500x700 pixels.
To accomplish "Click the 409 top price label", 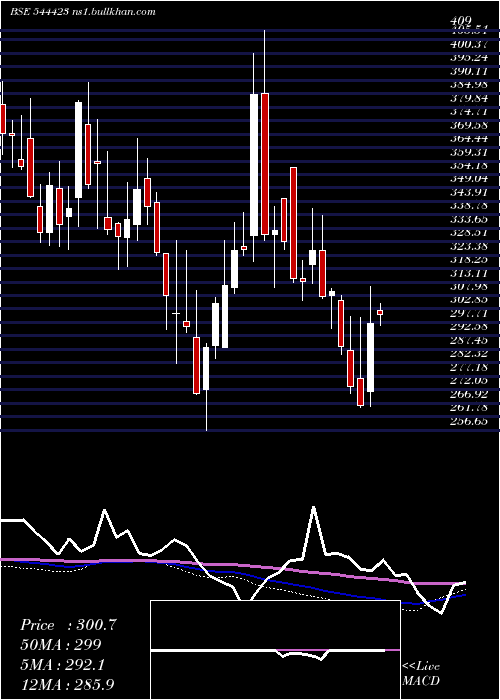I will pyautogui.click(x=462, y=21).
